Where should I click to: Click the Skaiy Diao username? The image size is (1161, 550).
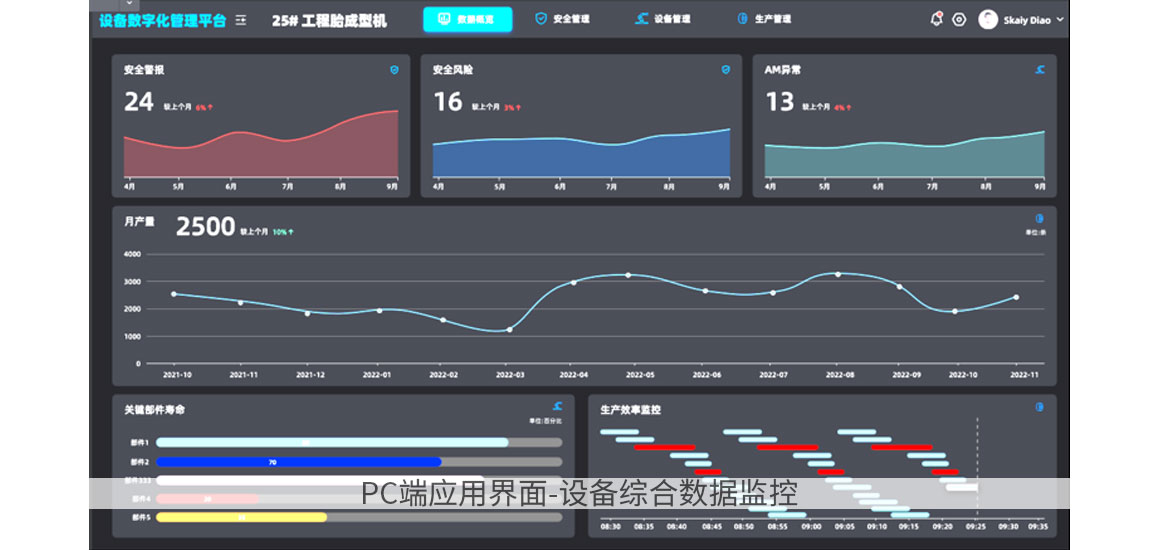point(1027,20)
